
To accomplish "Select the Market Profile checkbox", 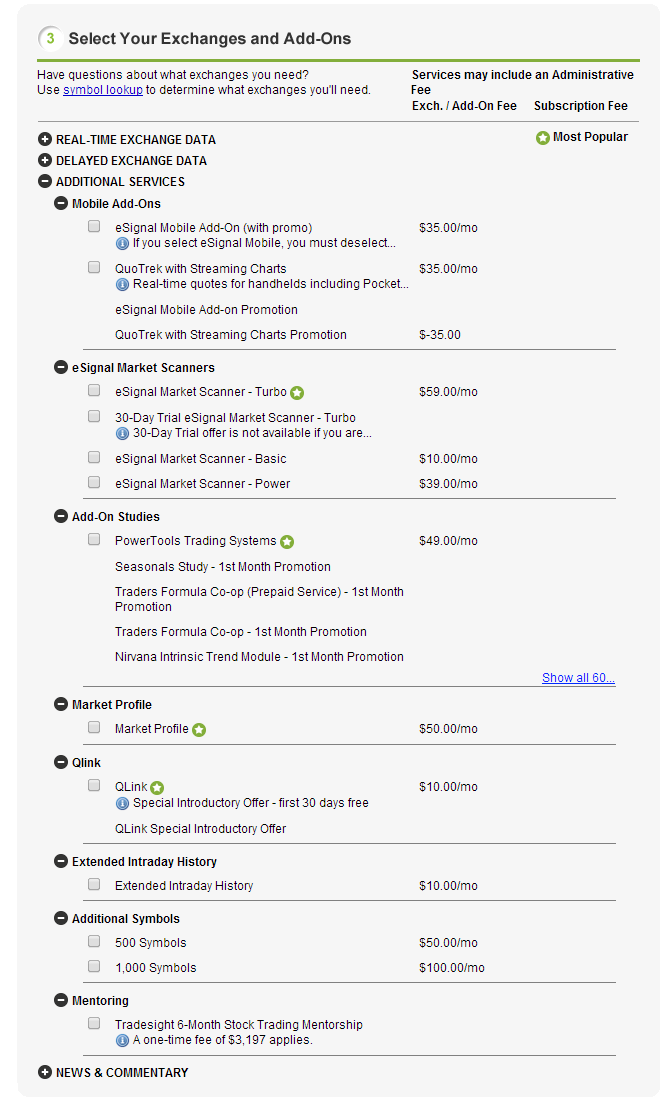I will [x=94, y=727].
